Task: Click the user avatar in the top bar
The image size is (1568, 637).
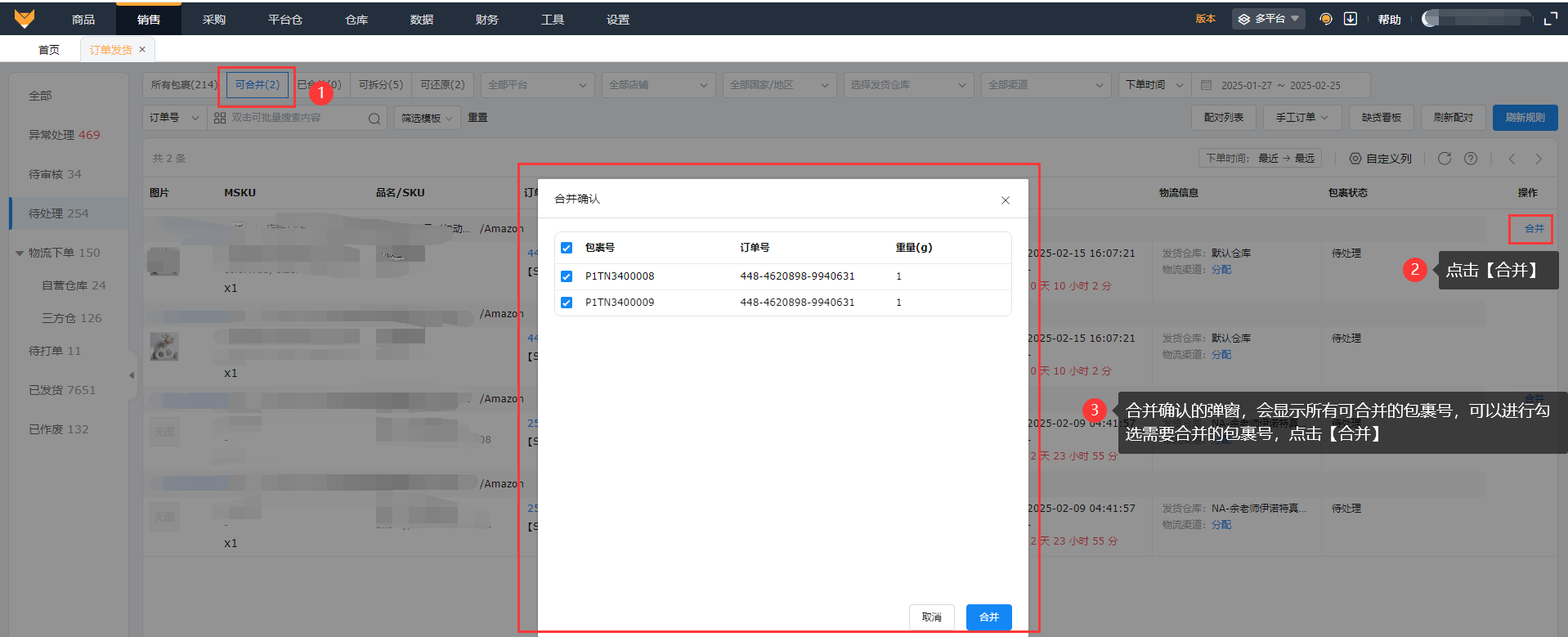Action: tap(1431, 19)
